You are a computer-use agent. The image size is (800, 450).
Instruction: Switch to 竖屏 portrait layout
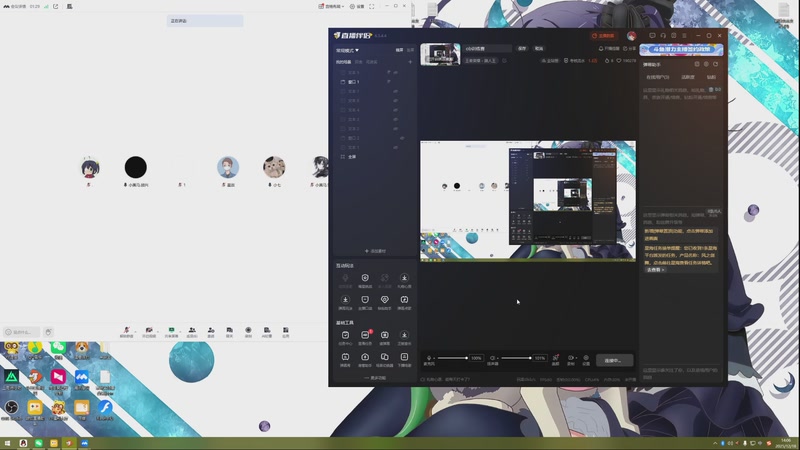(x=410, y=50)
